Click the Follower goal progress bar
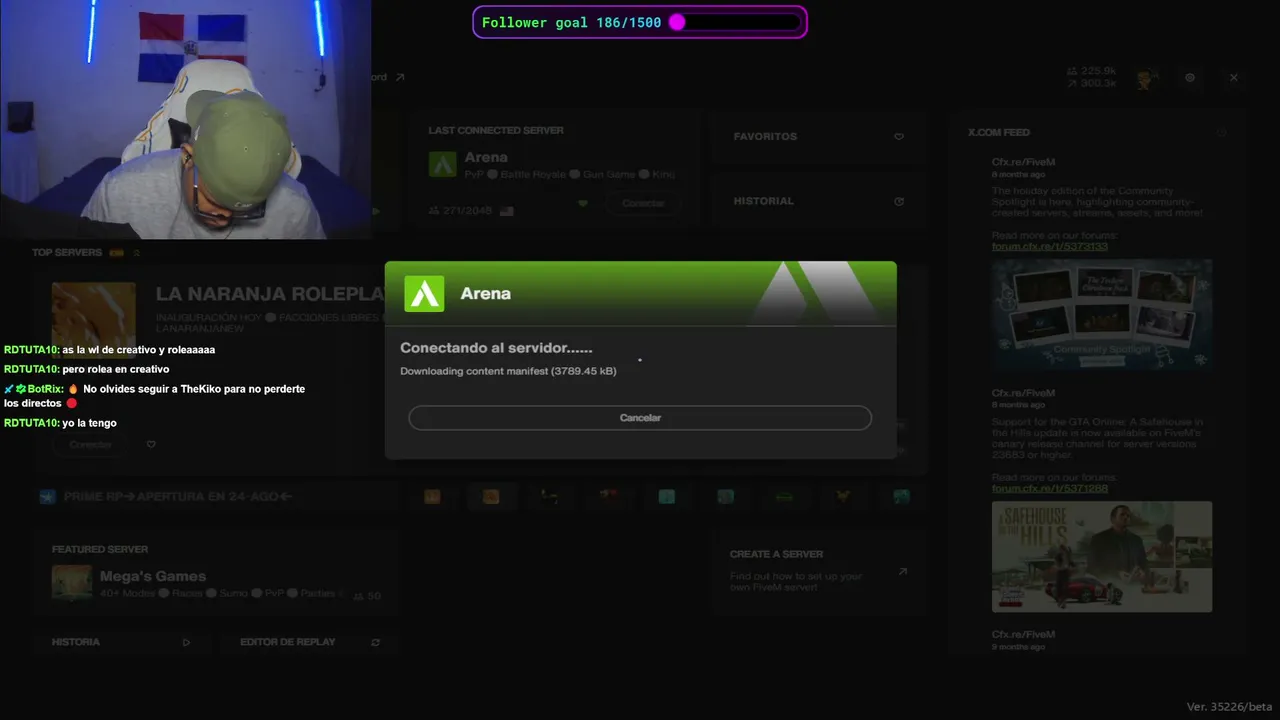This screenshot has height=720, width=1280. click(735, 22)
